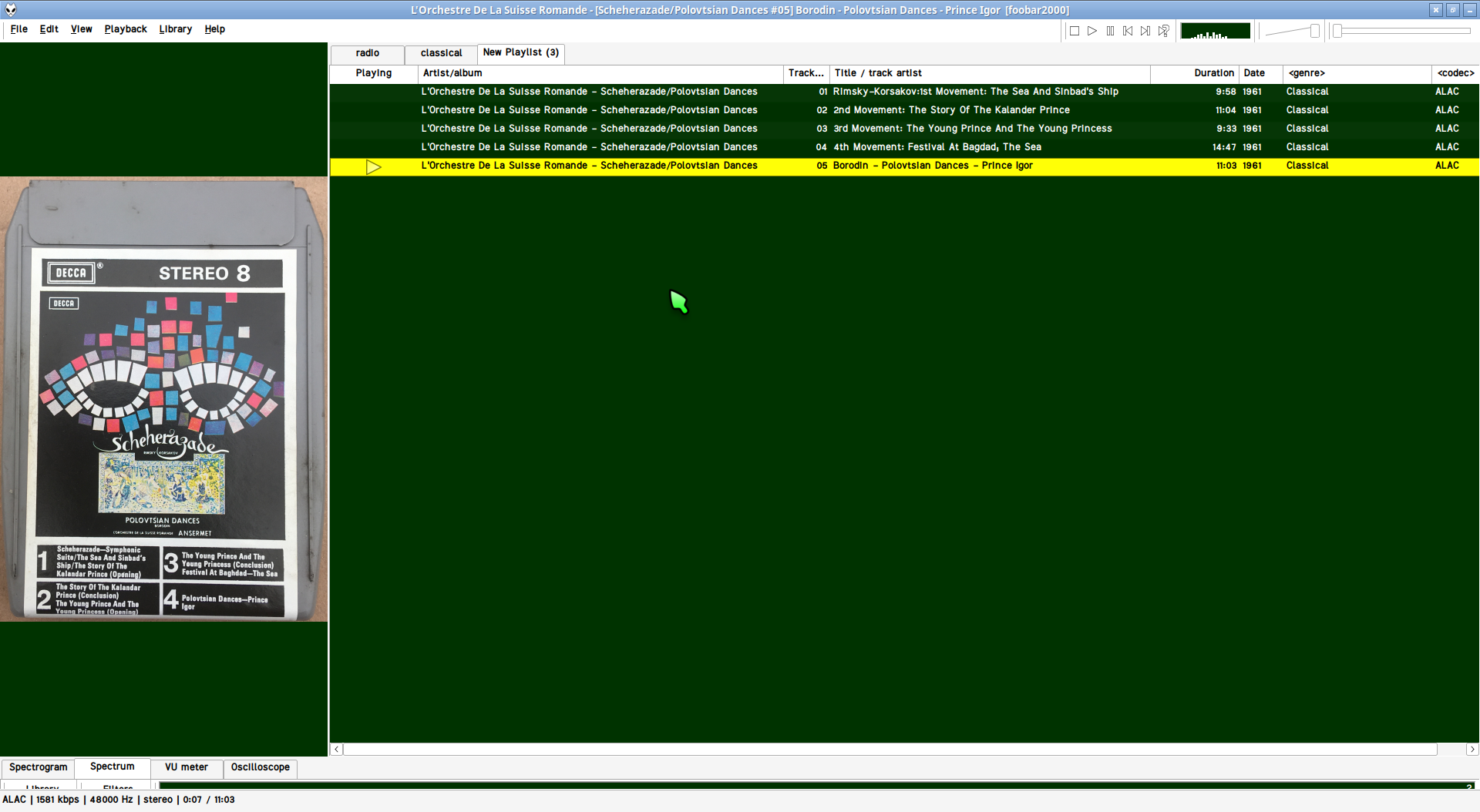
Task: Sort by Track number column header
Action: point(806,73)
